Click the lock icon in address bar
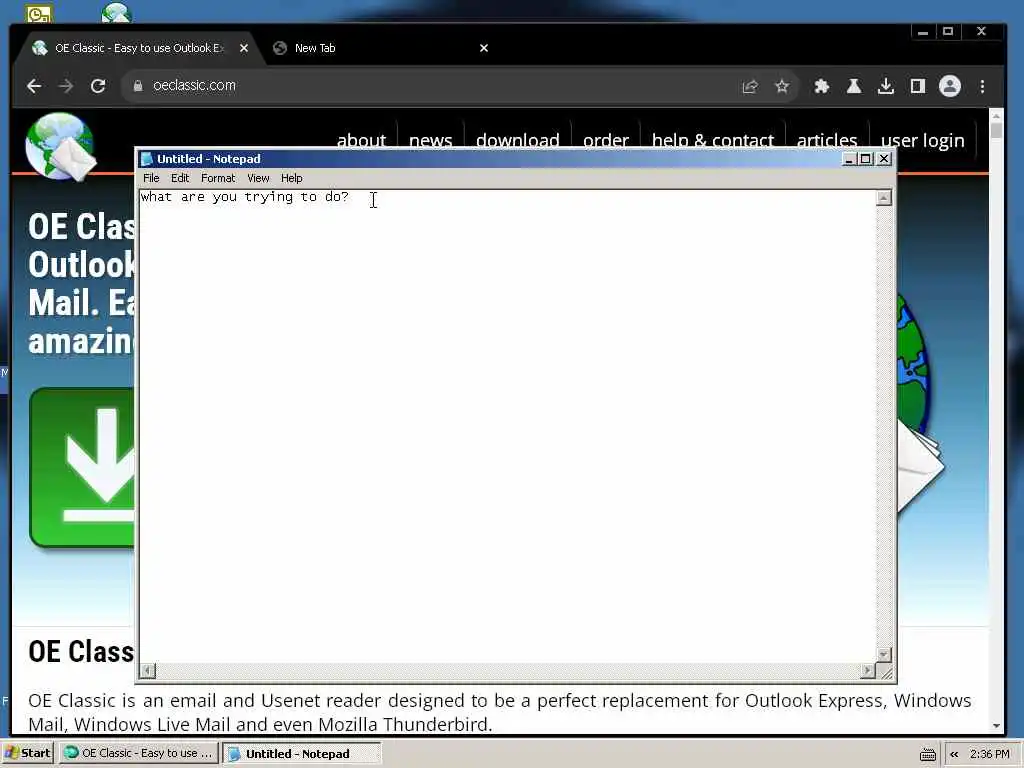This screenshot has height=768, width=1024. pyautogui.click(x=138, y=86)
